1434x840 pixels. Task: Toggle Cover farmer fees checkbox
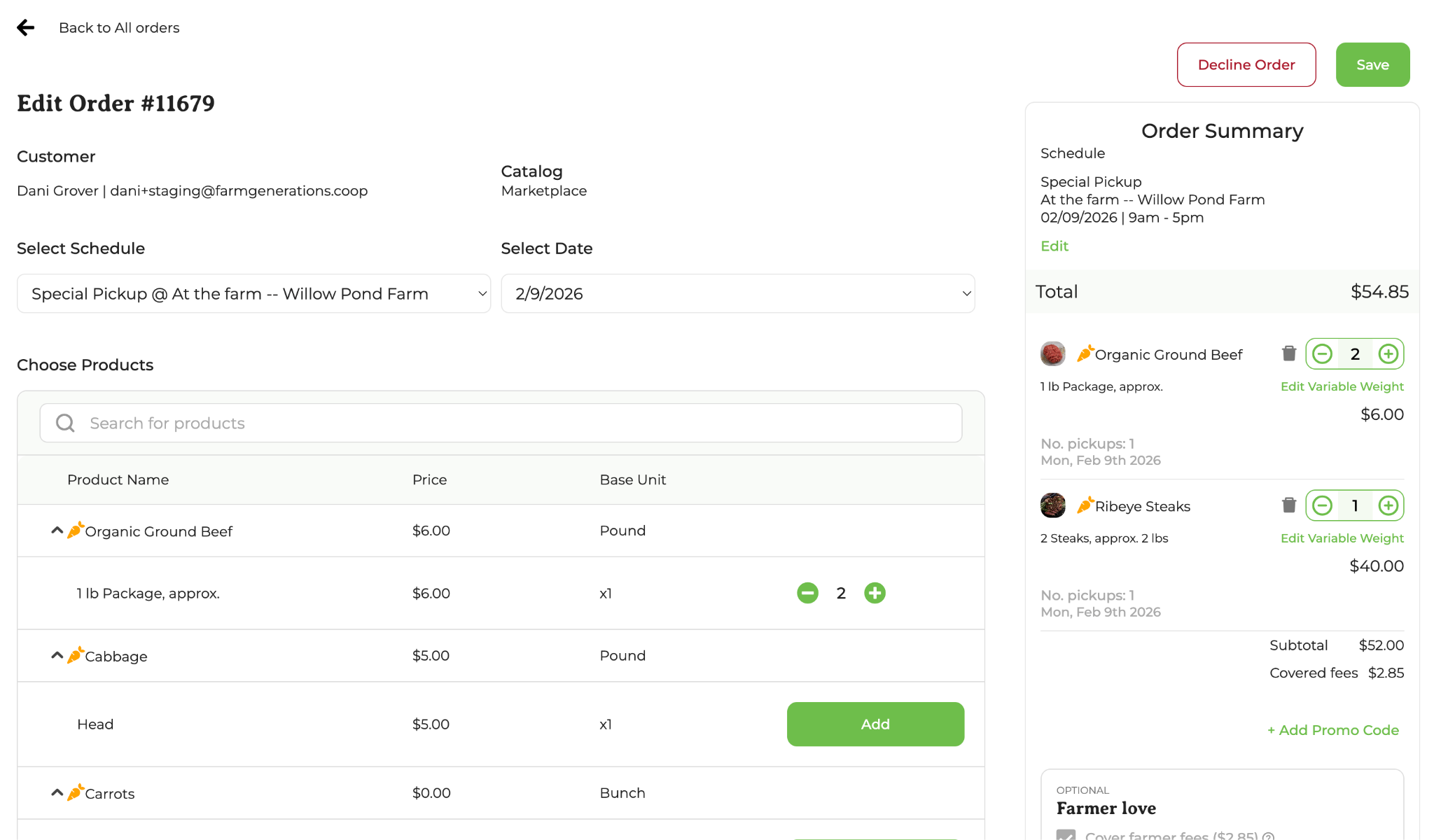tap(1066, 834)
